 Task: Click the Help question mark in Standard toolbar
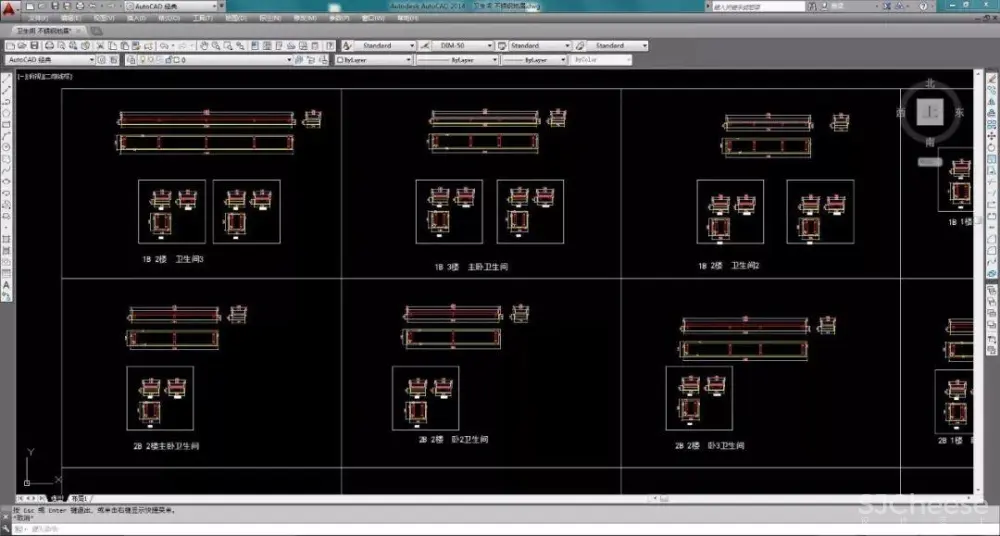(330, 46)
